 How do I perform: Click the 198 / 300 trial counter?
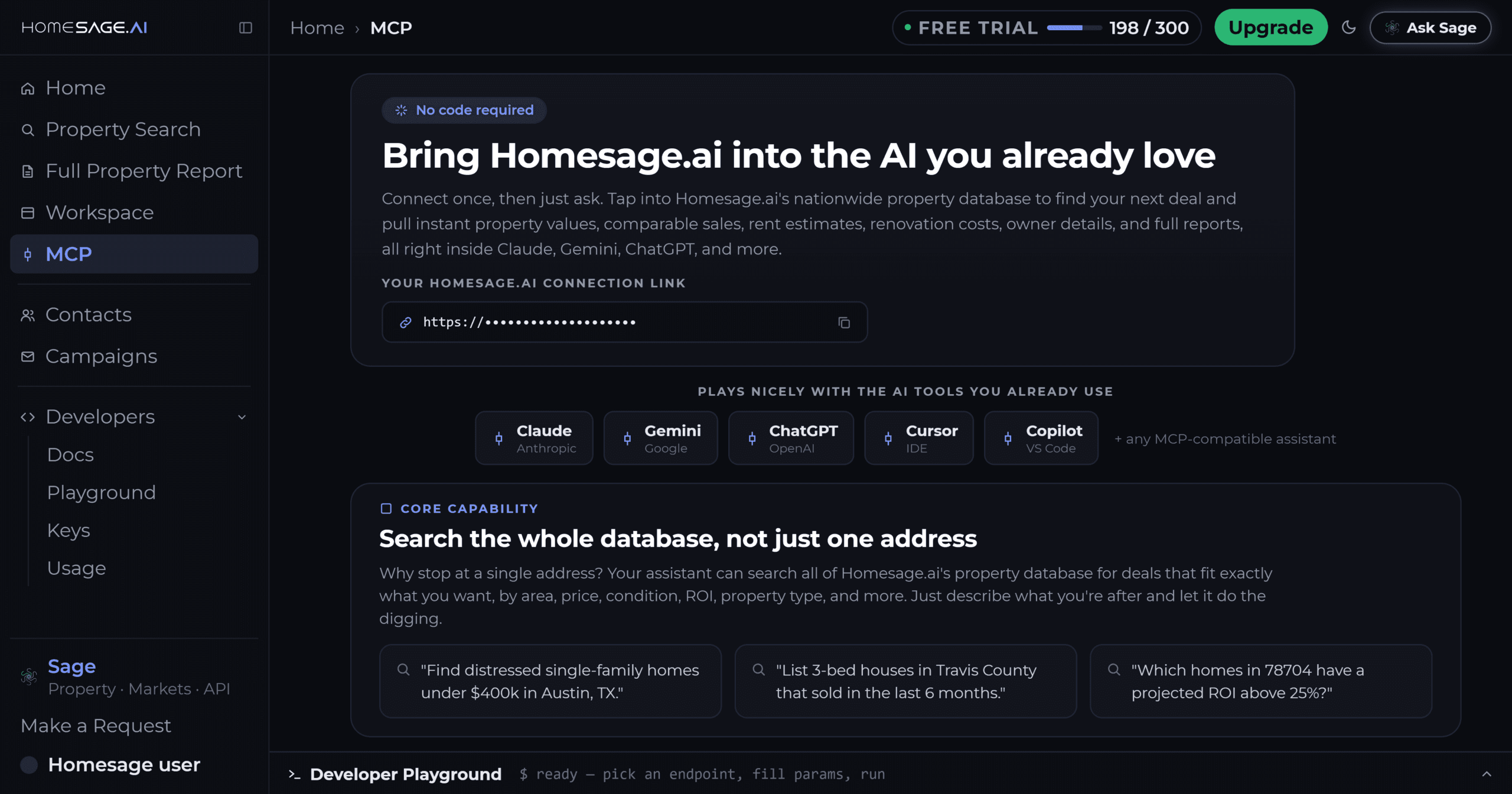(1149, 28)
